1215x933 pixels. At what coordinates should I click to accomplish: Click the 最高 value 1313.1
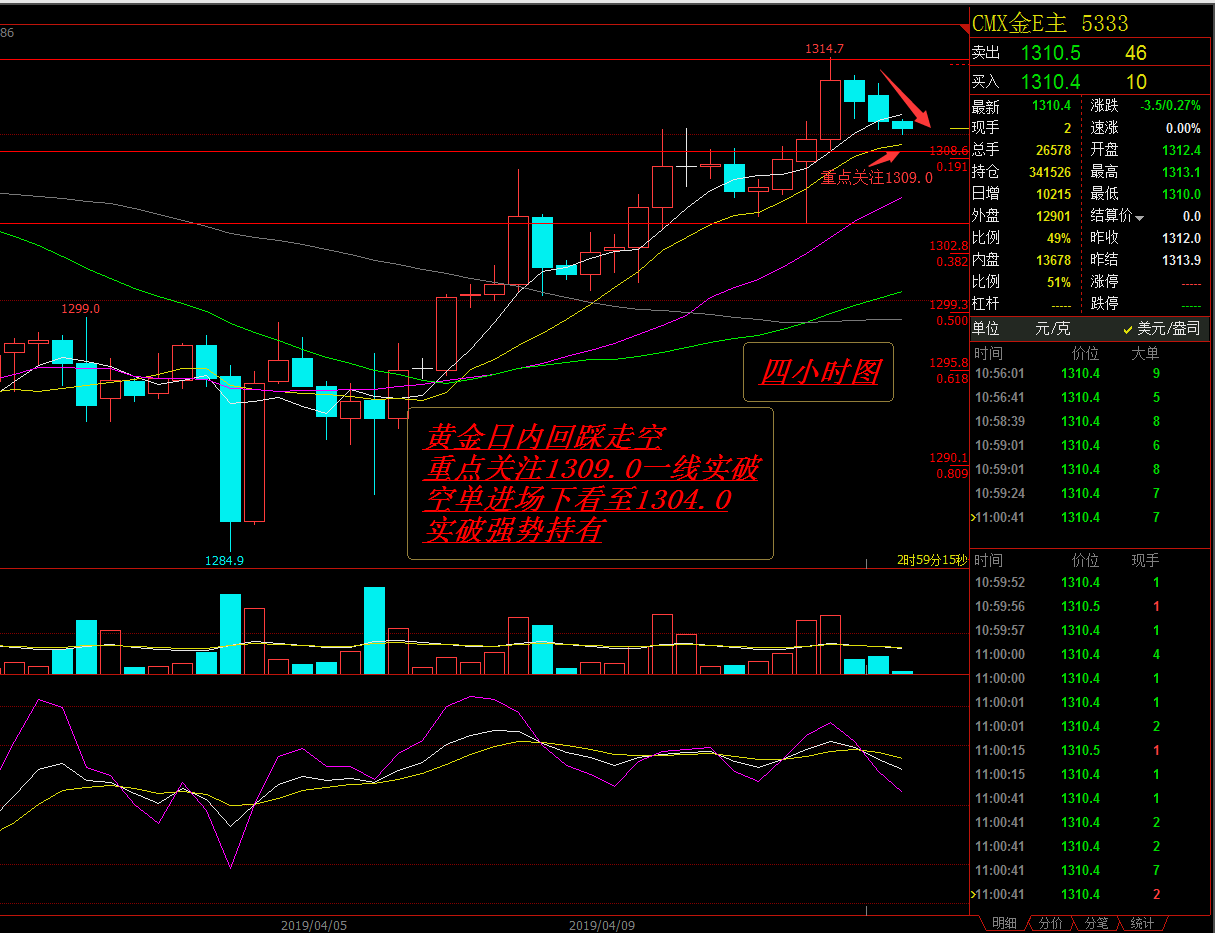[1181, 172]
